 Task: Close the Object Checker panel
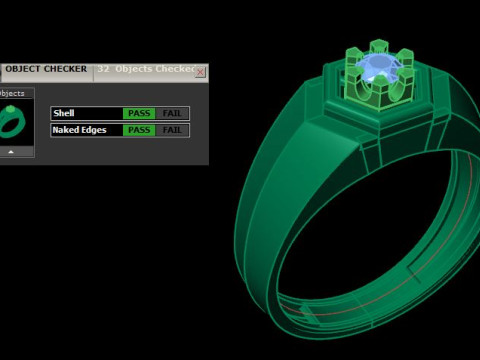200,72
